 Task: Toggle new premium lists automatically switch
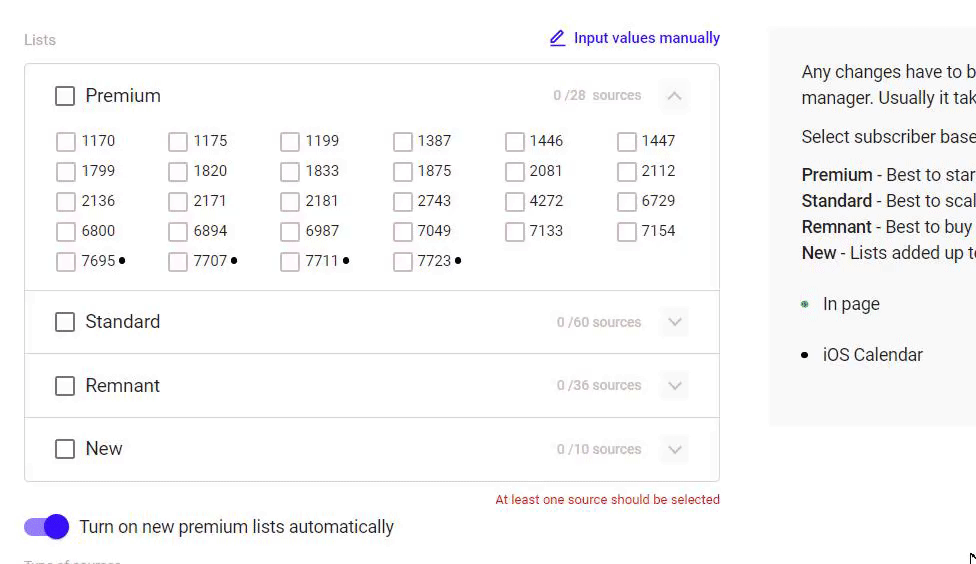[x=47, y=527]
